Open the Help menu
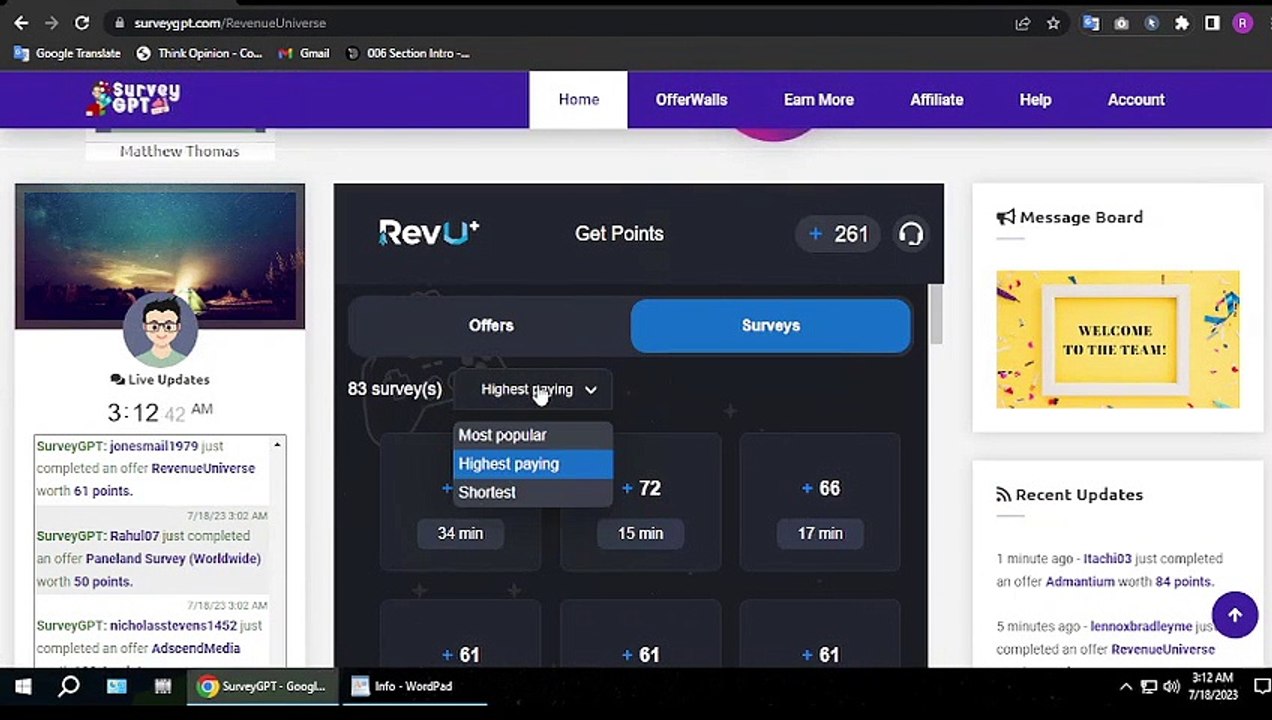 1035,99
